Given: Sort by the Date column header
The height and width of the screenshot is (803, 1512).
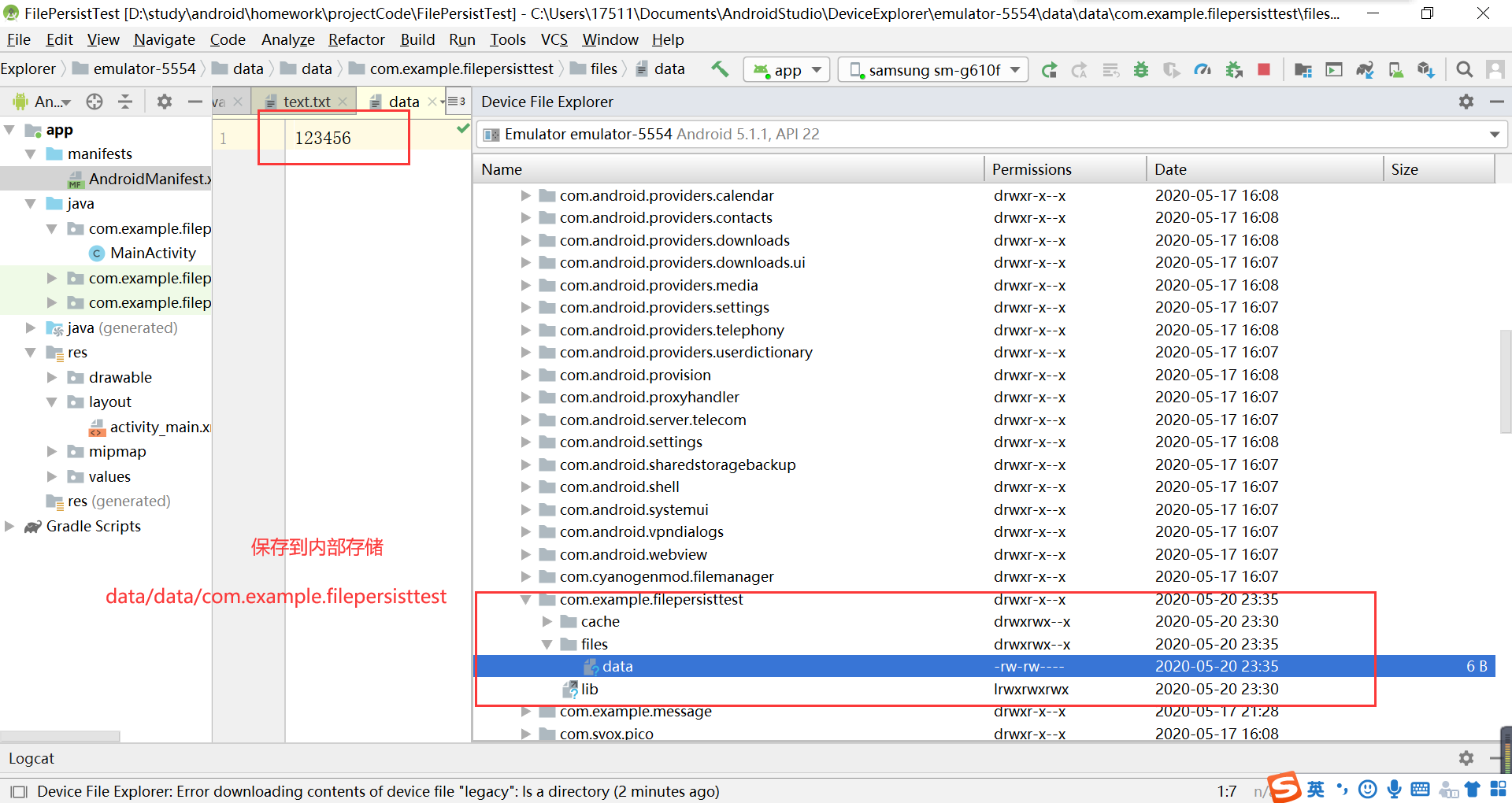Looking at the screenshot, I should coord(1264,169).
